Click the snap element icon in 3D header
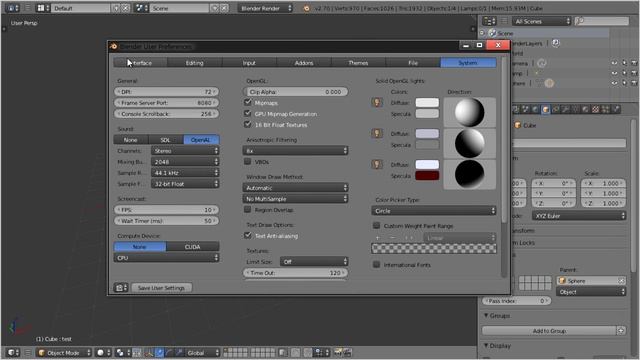640x360 pixels. coord(320,352)
